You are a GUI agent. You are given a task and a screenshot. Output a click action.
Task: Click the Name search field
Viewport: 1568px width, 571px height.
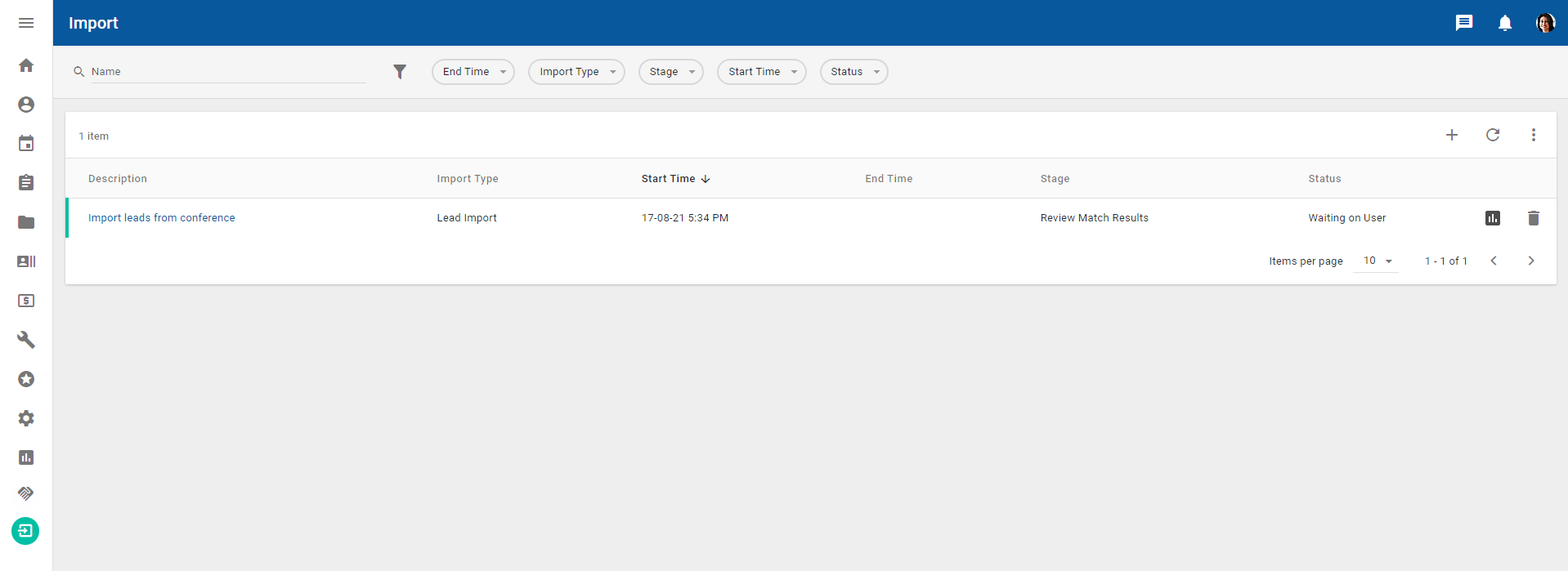point(227,72)
